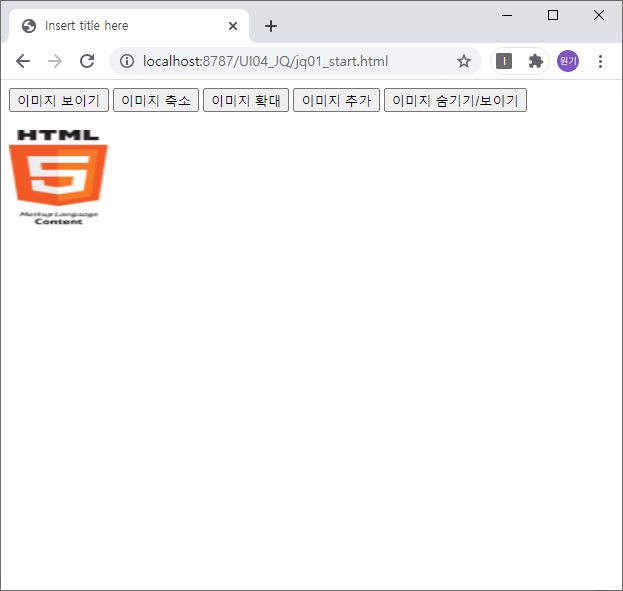The image size is (623, 591).
Task: Open the Chrome three-dot menu
Action: click(x=600, y=61)
